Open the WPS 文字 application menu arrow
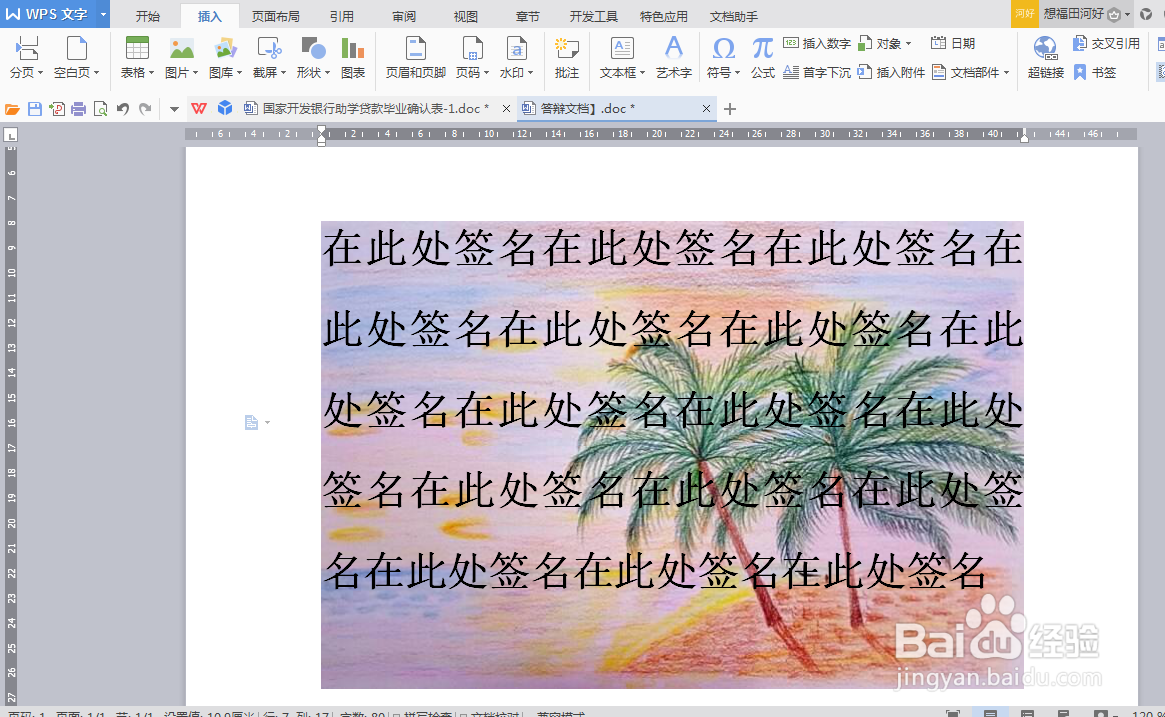 tap(103, 14)
